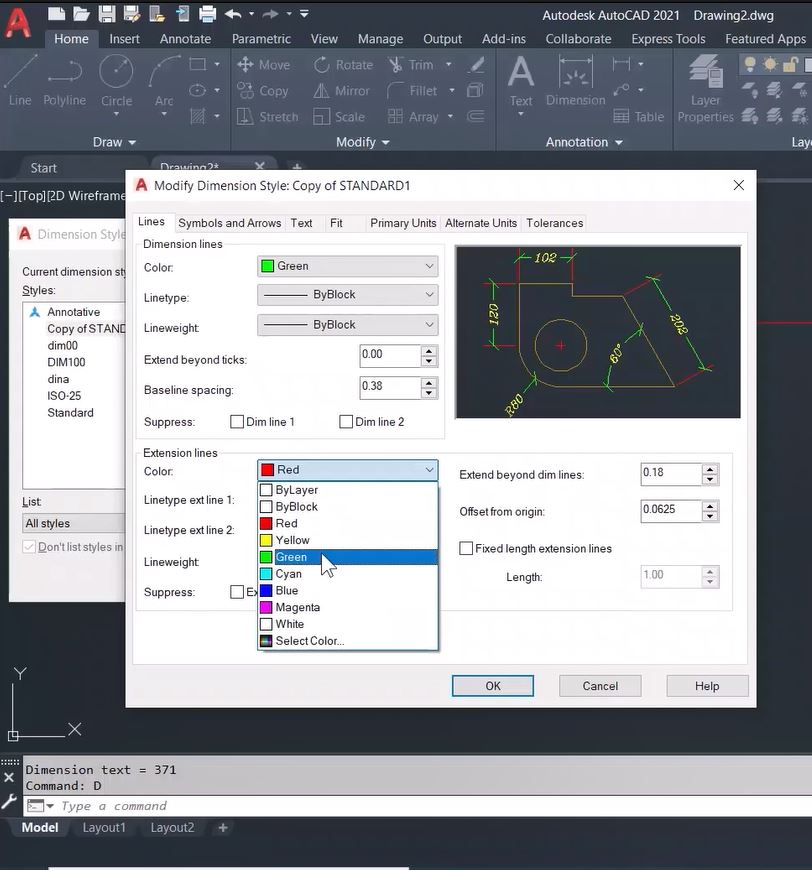Collapse the Extension lines Color dropdown
Screen dimensions: 812x870
coord(347,470)
